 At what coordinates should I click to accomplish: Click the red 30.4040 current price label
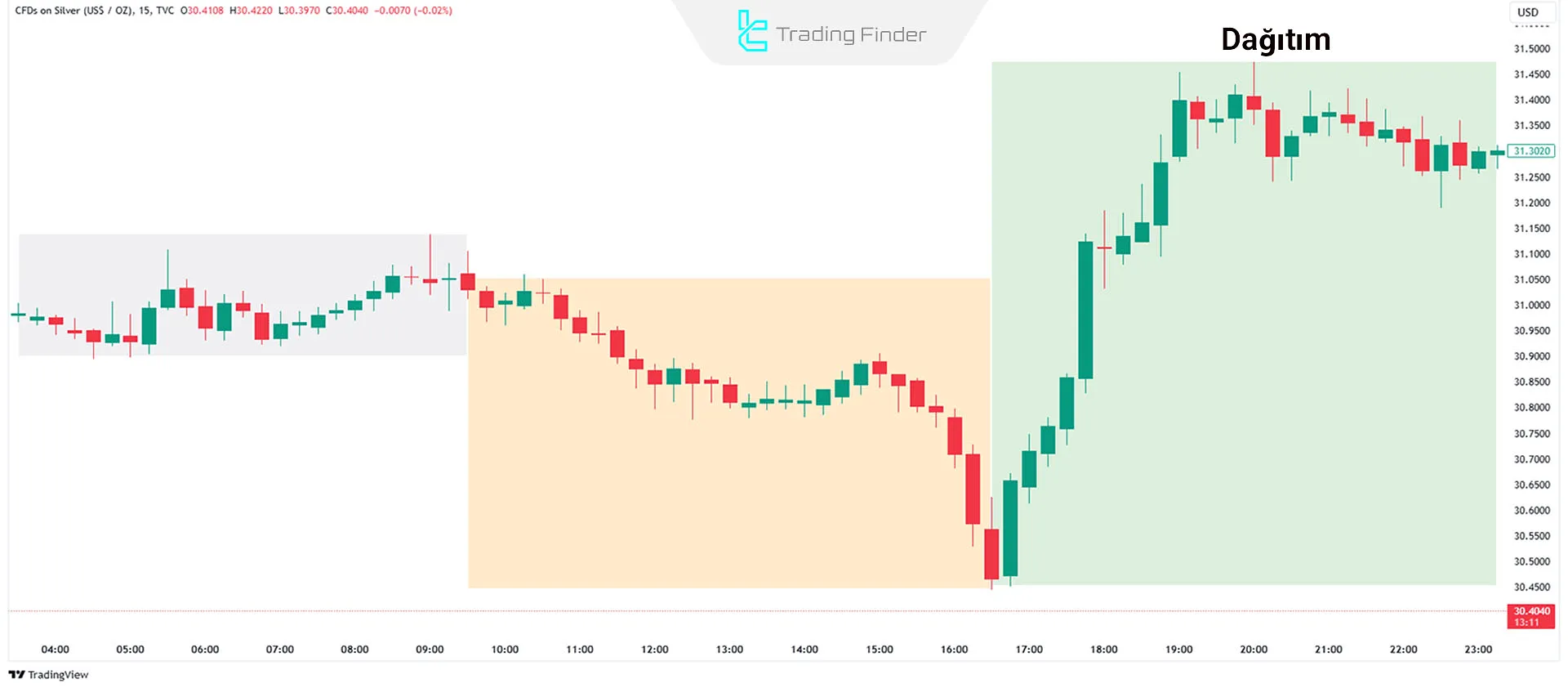[1530, 616]
